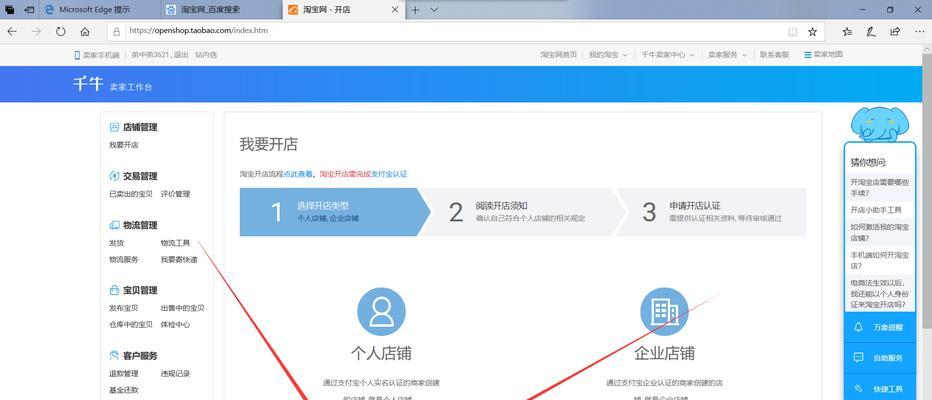The width and height of the screenshot is (932, 400).
Task: Close the 淘宝网 - 开店 tab
Action: click(x=395, y=10)
